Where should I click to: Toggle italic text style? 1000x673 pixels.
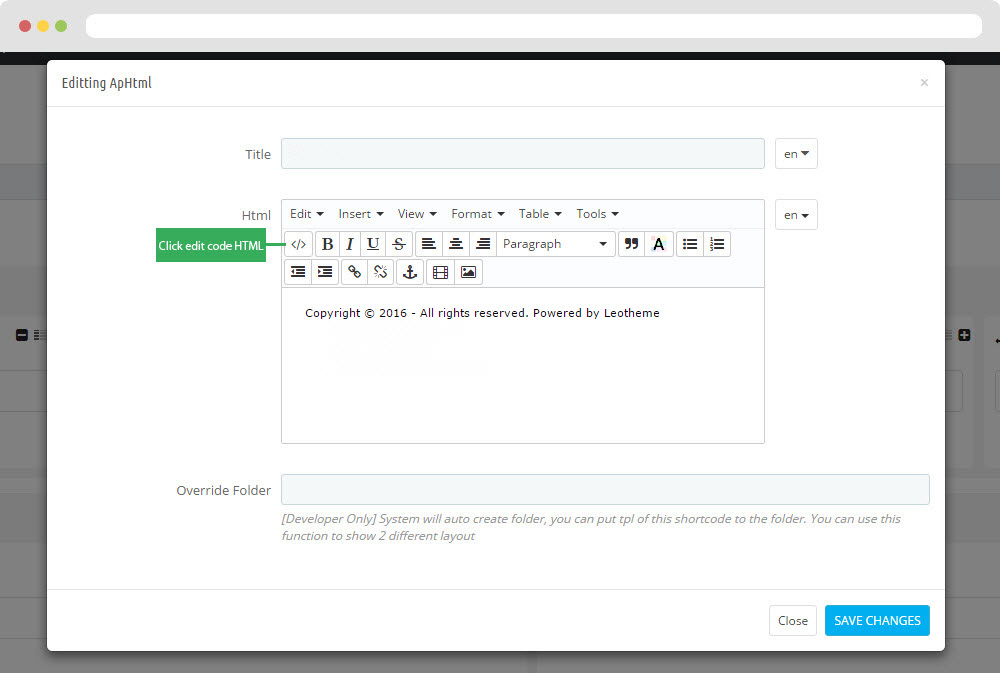coord(349,244)
